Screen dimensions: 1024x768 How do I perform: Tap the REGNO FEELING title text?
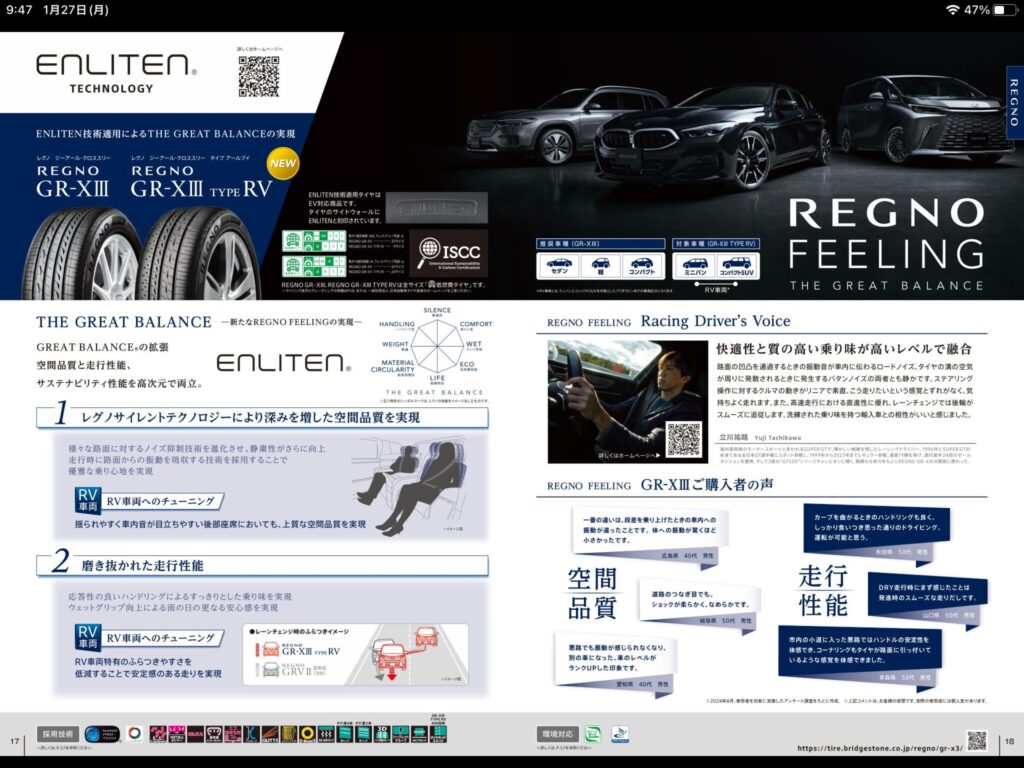(x=886, y=234)
